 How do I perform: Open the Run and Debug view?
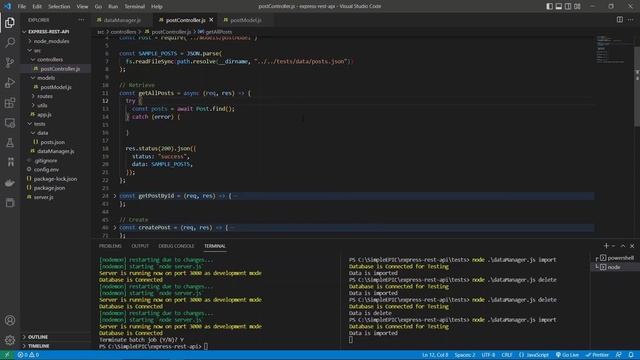[10, 82]
